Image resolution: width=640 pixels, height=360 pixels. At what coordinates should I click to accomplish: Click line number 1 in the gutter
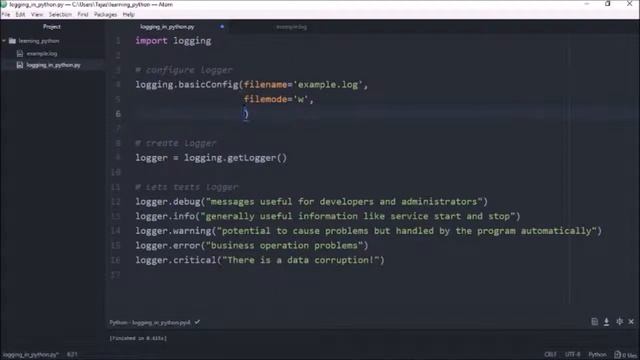point(118,41)
